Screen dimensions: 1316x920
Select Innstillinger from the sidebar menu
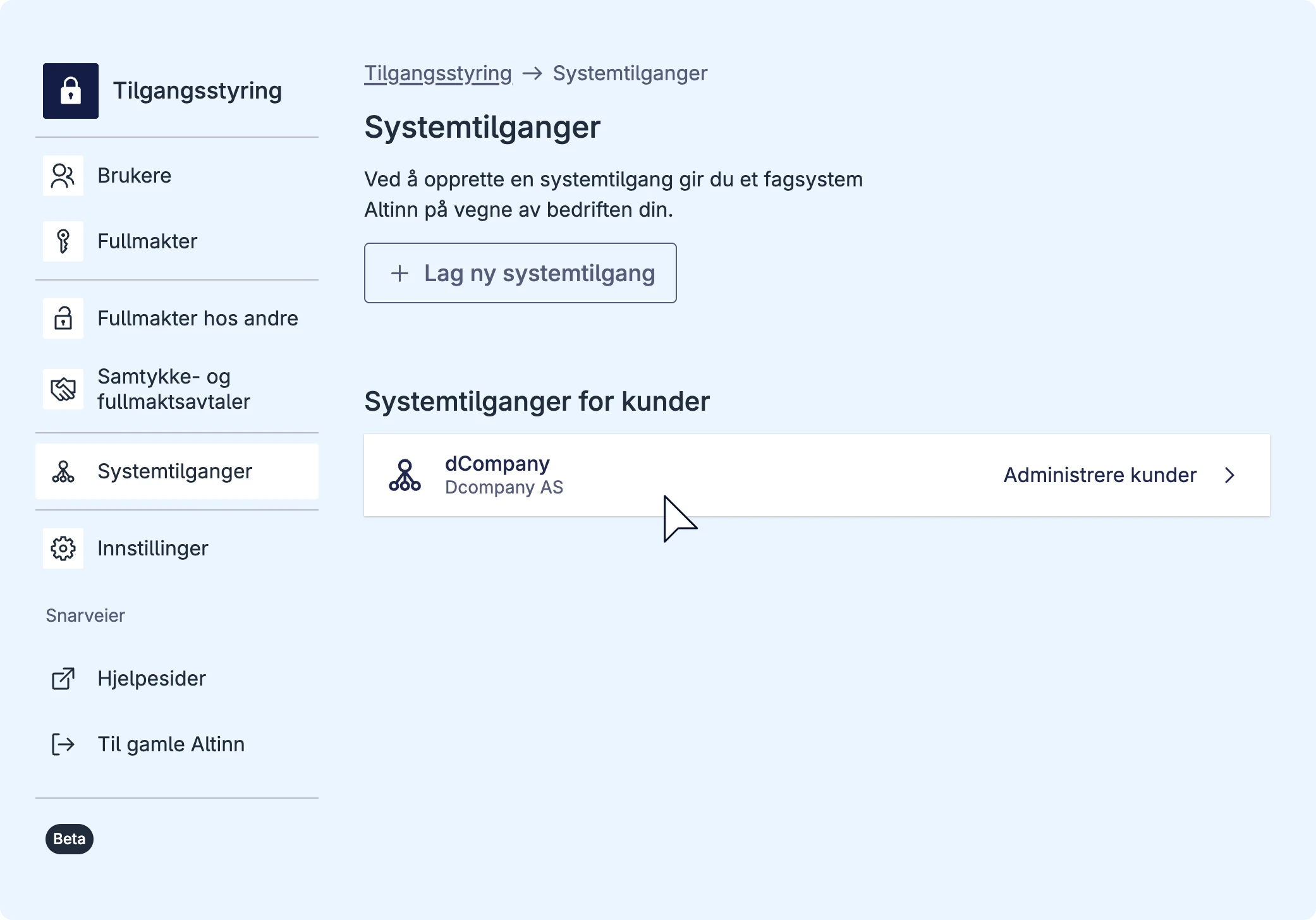153,548
